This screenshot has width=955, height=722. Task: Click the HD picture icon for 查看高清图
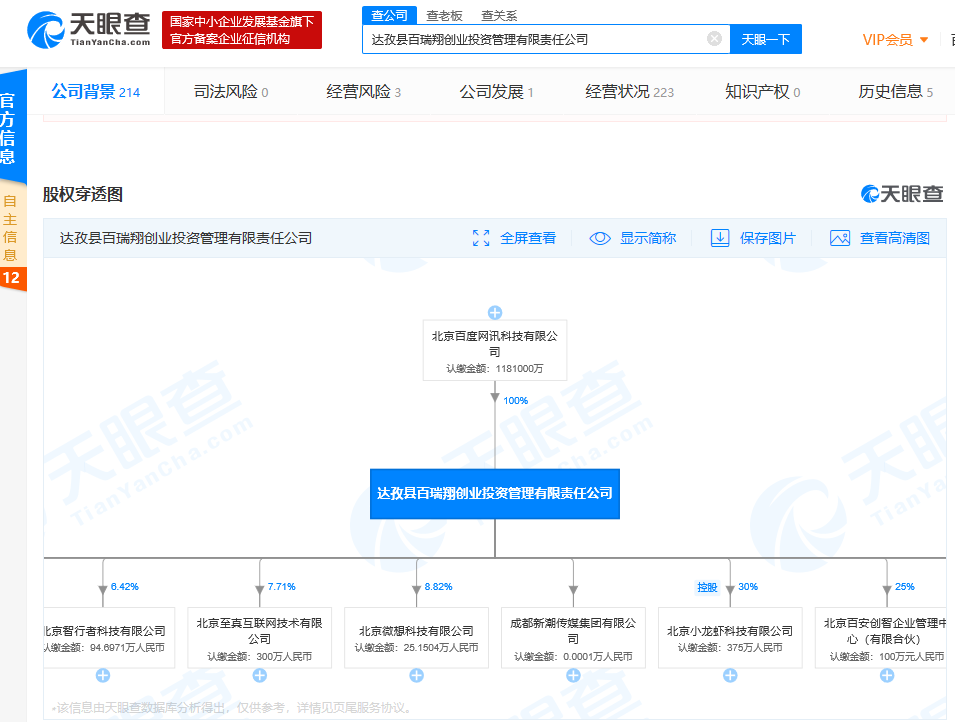[x=840, y=238]
